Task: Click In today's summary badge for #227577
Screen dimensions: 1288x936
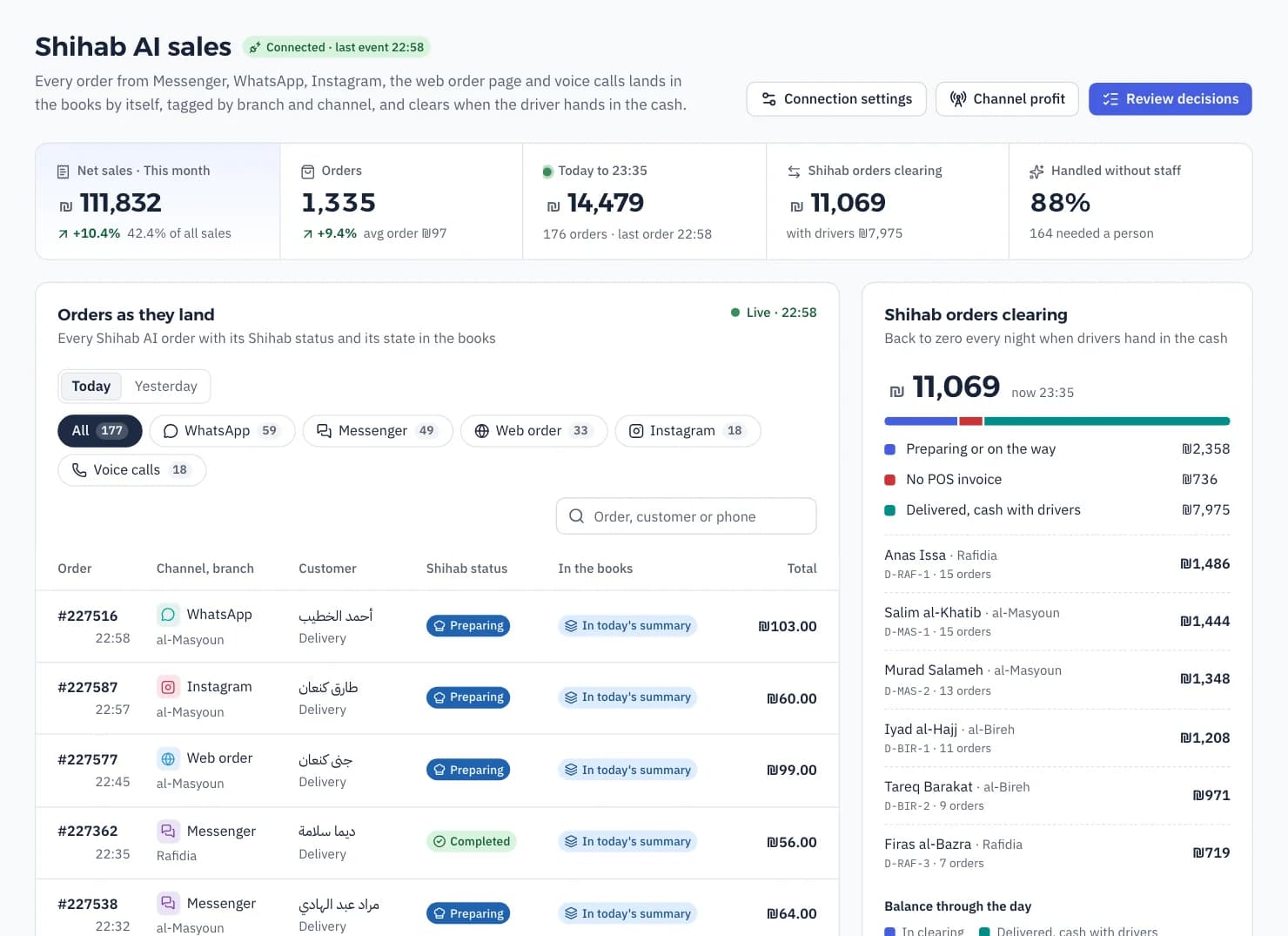Action: click(627, 770)
